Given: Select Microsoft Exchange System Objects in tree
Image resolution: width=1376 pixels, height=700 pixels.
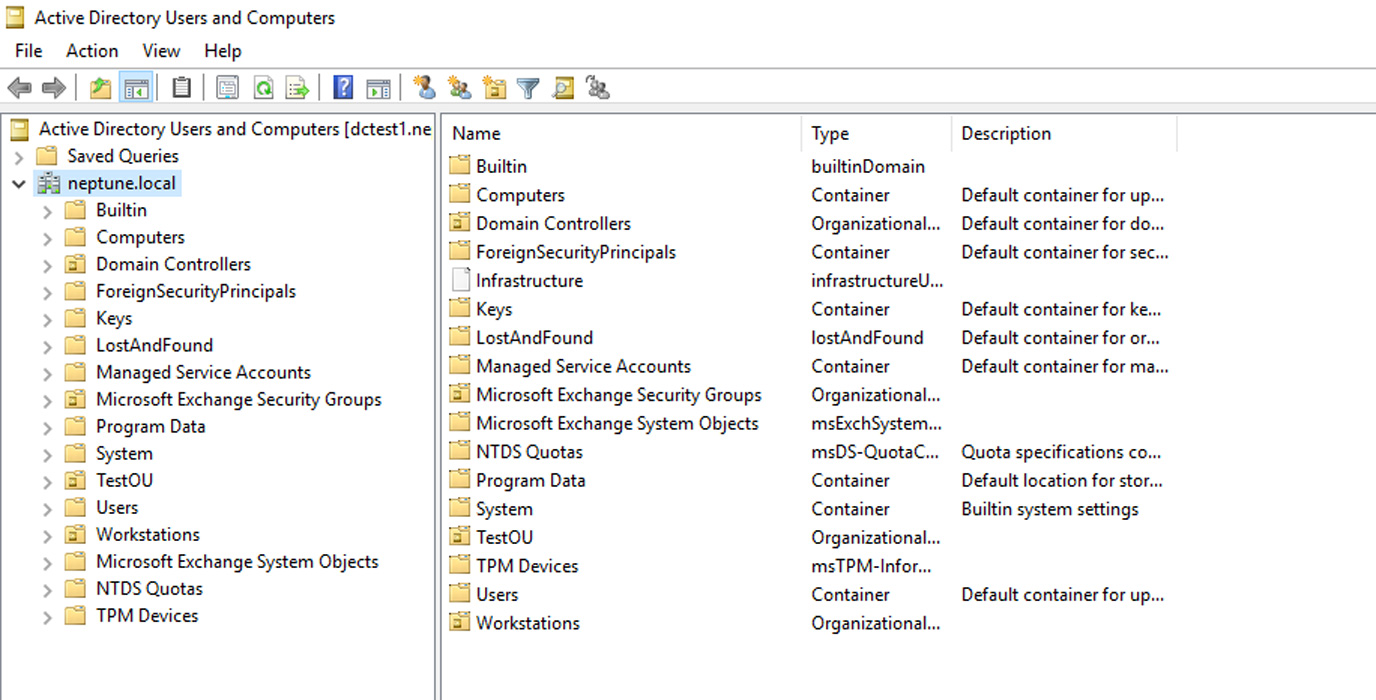Looking at the screenshot, I should [x=237, y=562].
